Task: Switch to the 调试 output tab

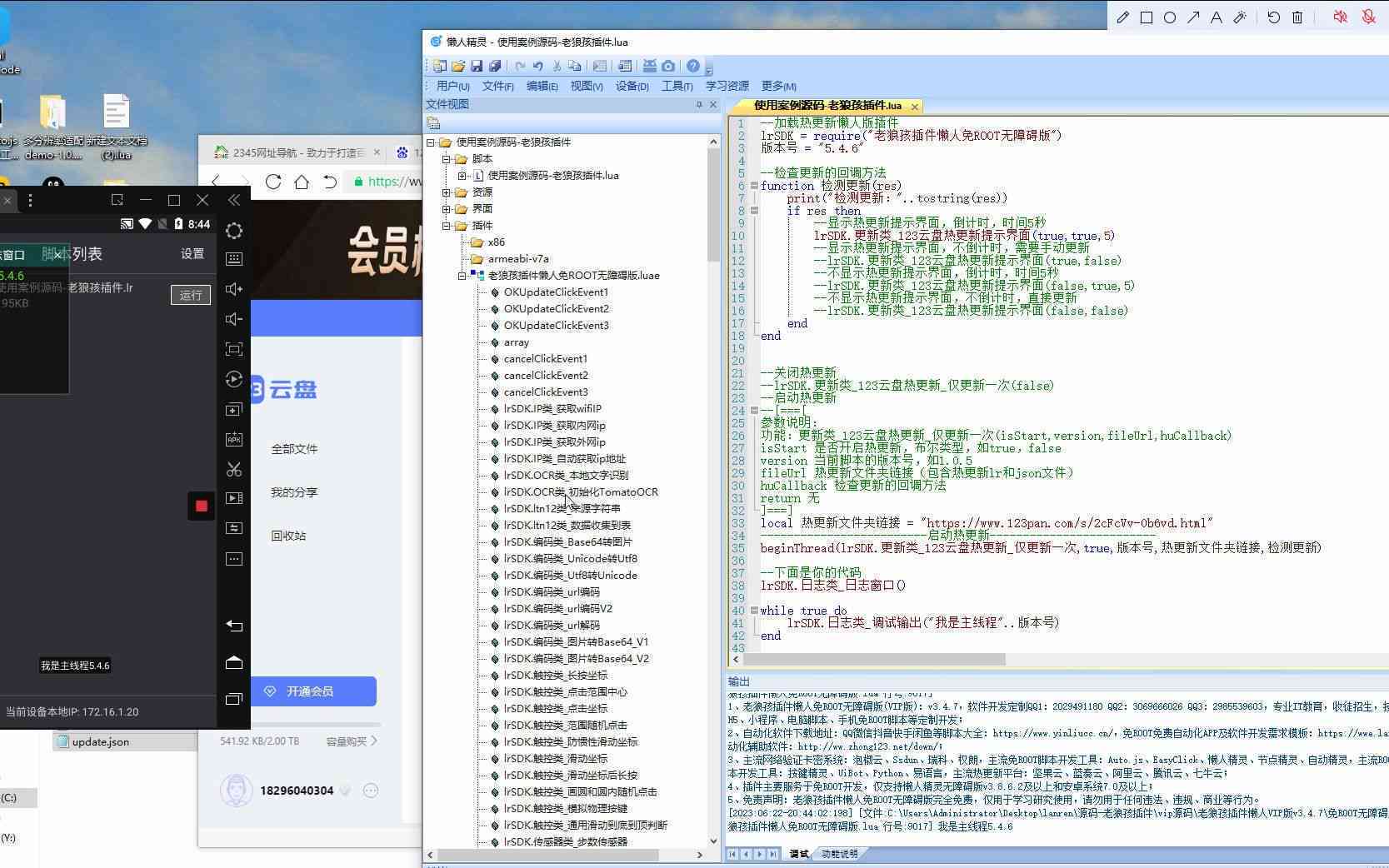Action: [799, 854]
